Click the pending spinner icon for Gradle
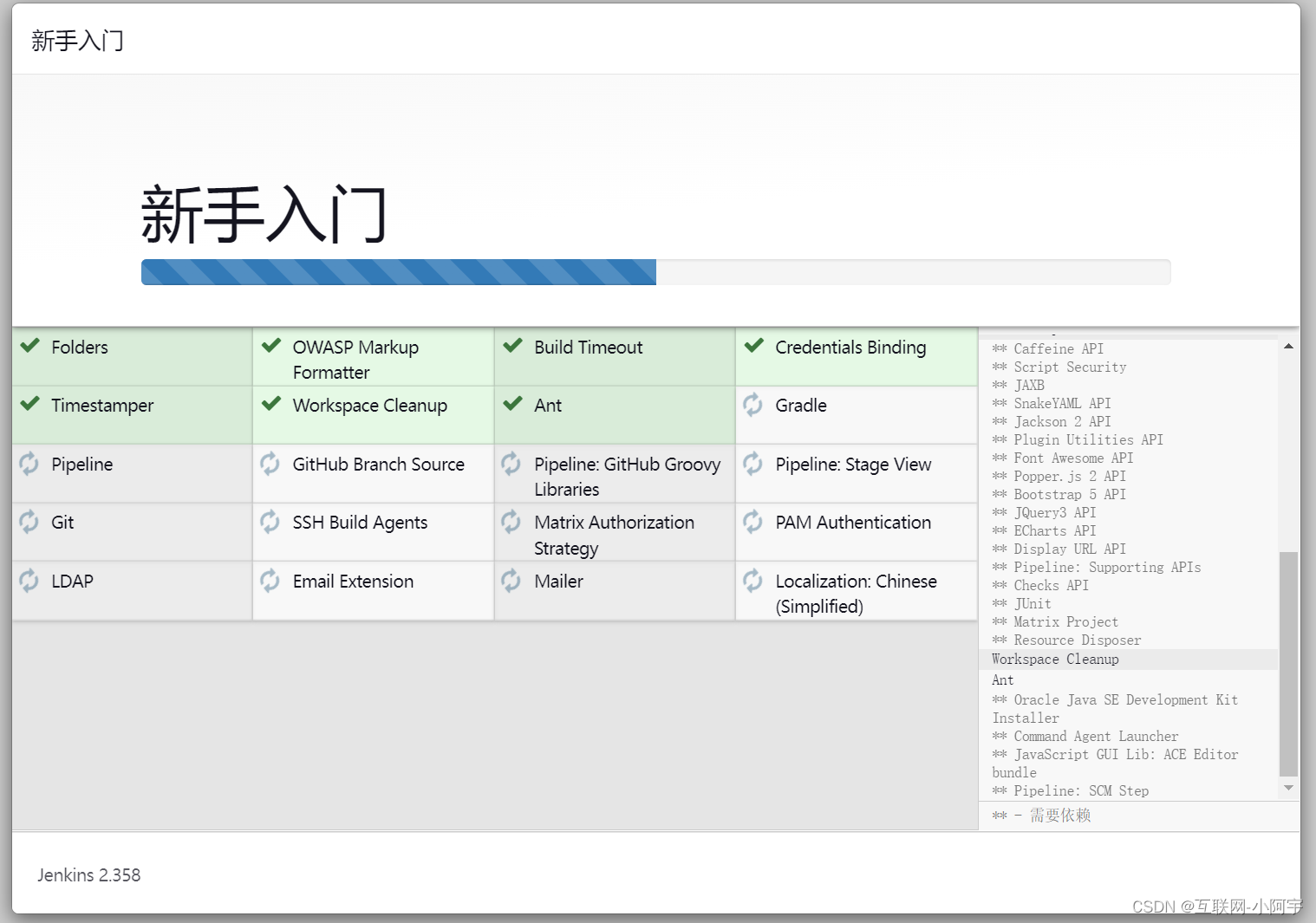Screen dimensions: 1316x923 point(753,405)
